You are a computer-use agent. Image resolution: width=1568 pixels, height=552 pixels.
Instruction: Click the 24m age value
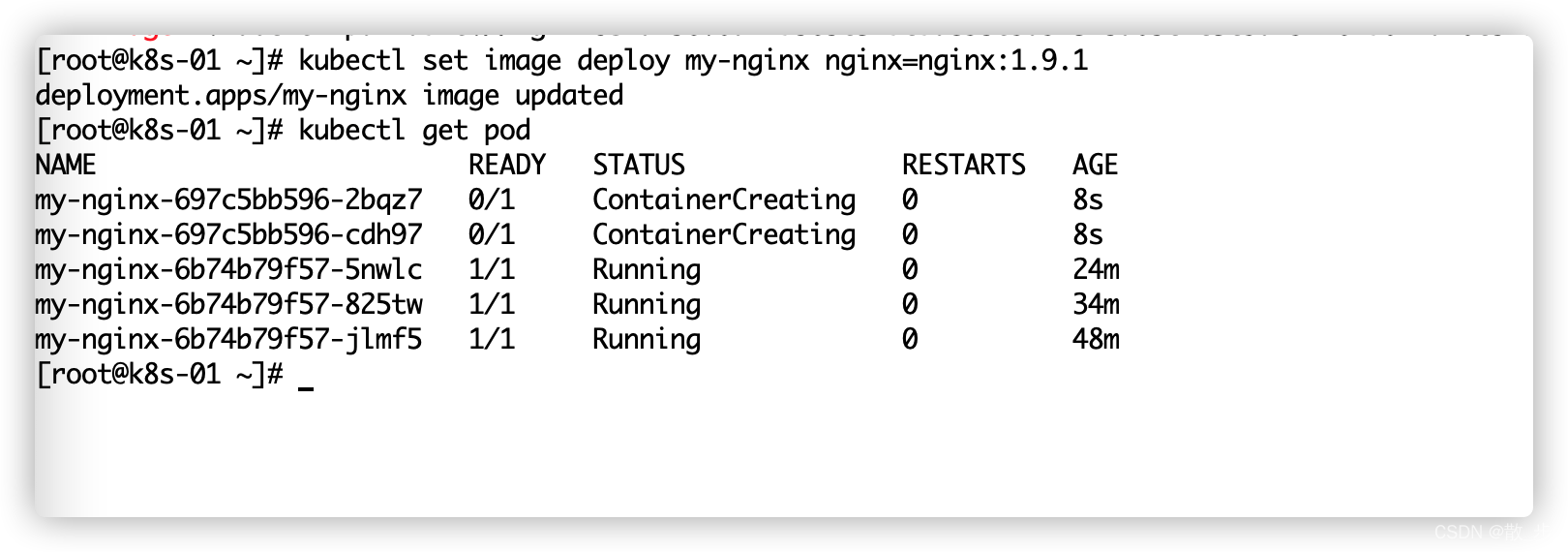1096,269
